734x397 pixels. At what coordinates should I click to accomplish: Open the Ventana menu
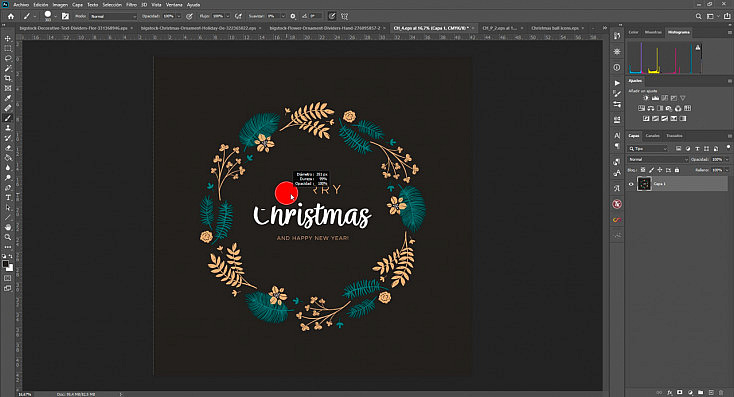[174, 5]
